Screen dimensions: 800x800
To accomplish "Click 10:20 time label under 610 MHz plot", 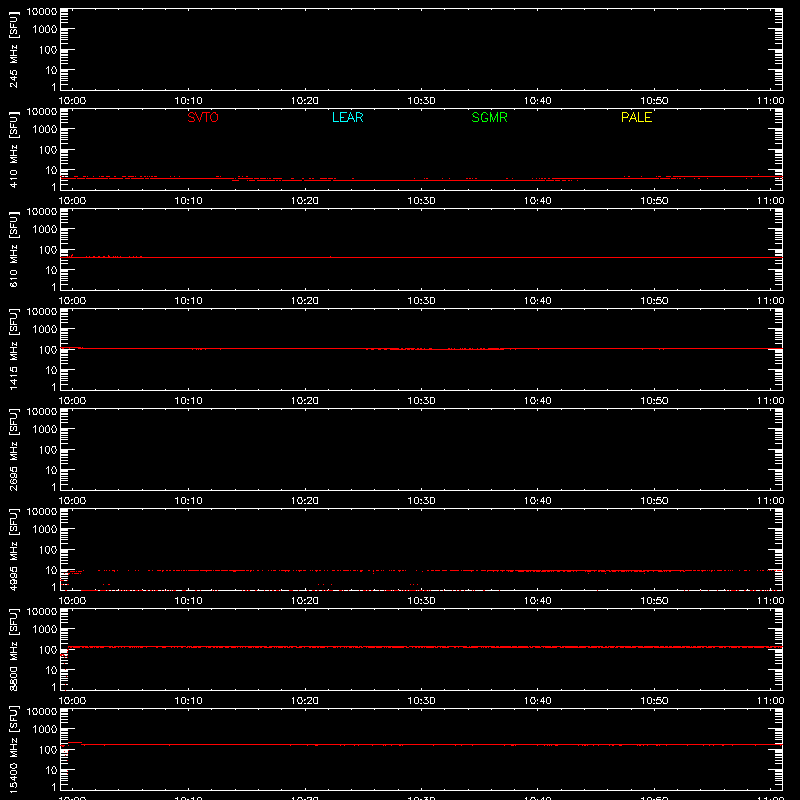I will [305, 301].
